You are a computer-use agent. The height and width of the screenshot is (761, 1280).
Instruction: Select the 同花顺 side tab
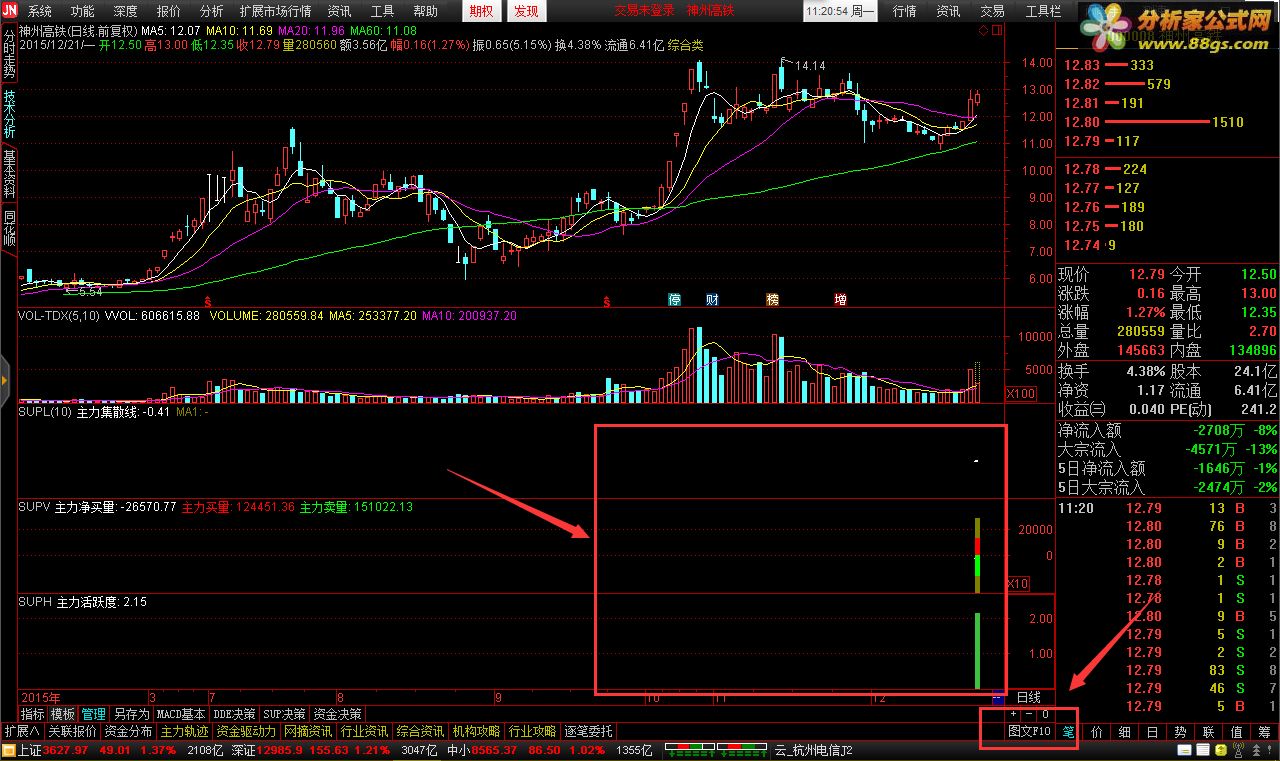(9, 229)
